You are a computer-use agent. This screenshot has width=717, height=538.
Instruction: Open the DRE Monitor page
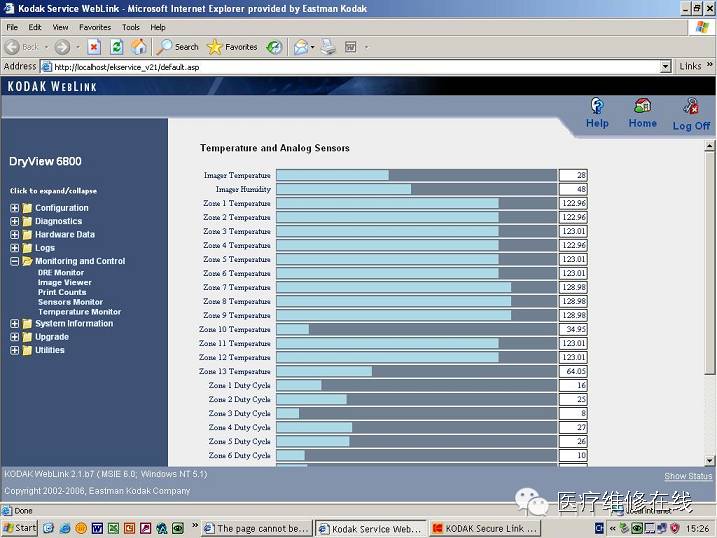pyautogui.click(x=61, y=272)
